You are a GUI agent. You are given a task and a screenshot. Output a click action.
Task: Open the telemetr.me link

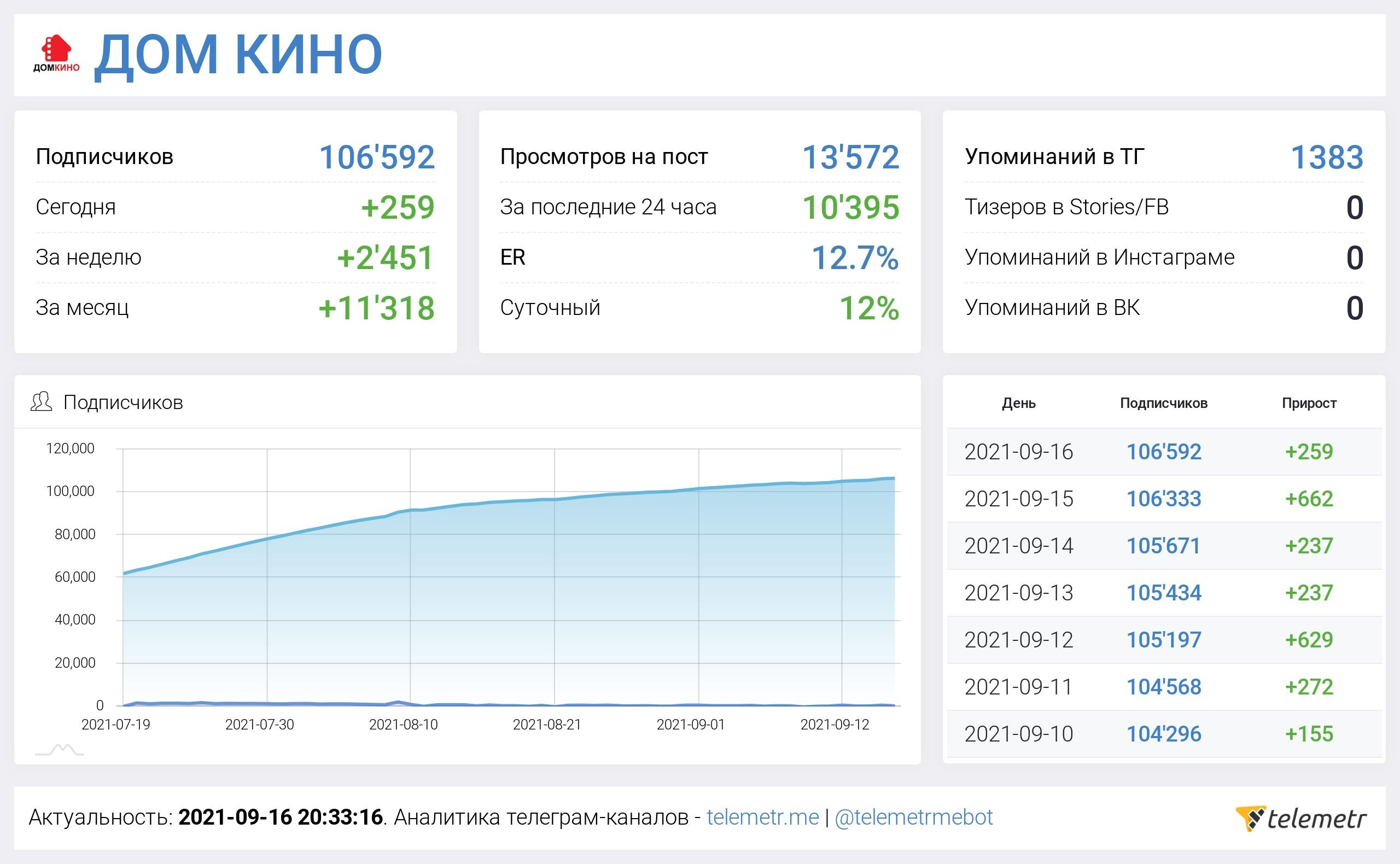point(762,818)
